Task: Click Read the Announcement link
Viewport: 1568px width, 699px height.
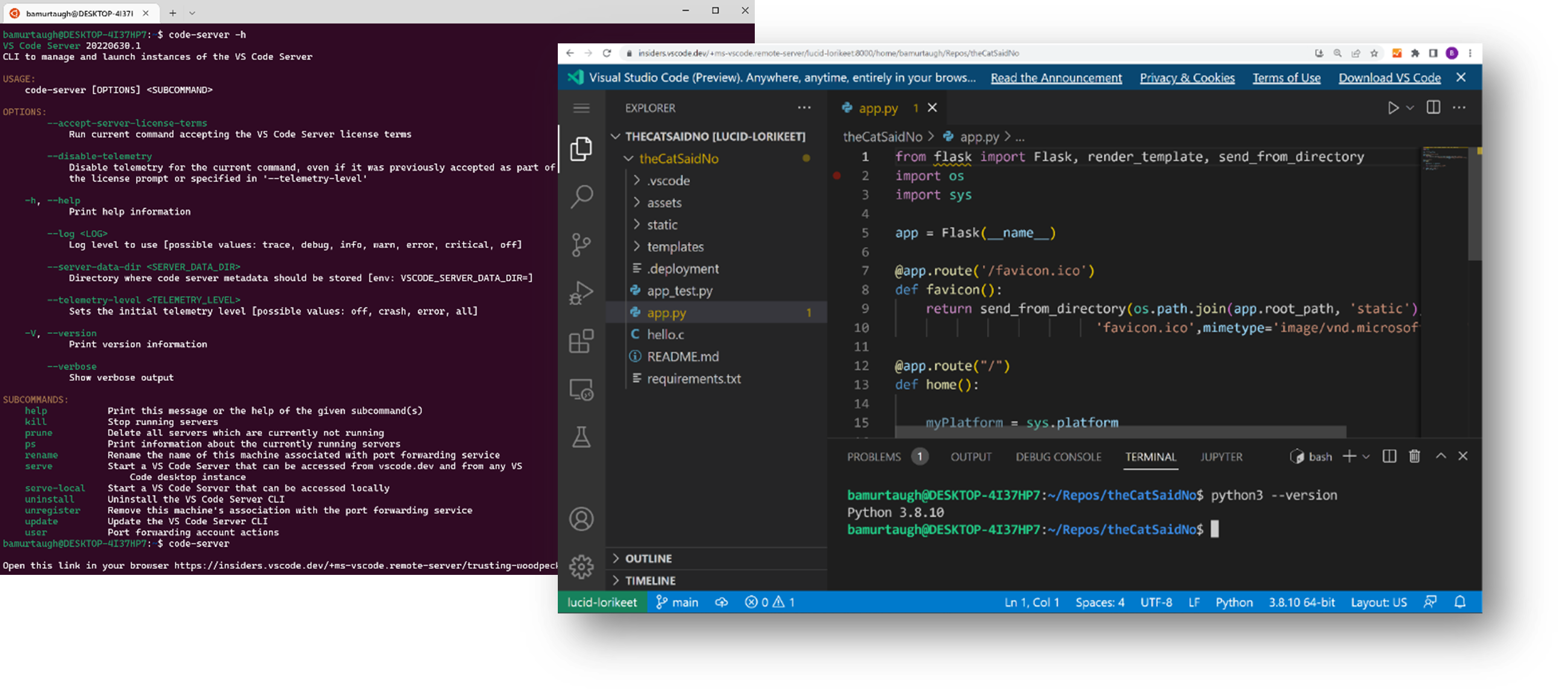Action: tap(1056, 77)
